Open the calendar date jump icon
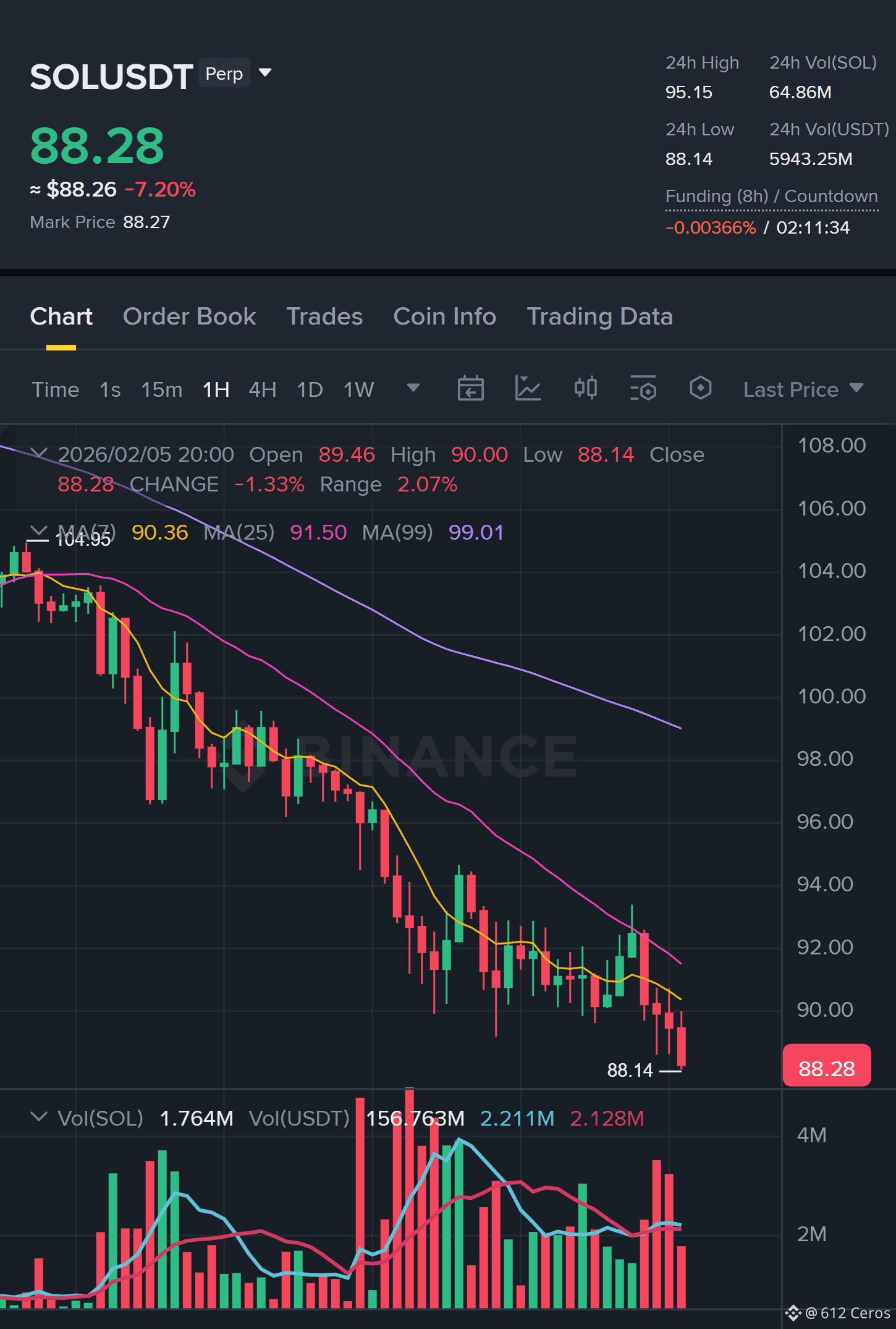 [x=470, y=389]
